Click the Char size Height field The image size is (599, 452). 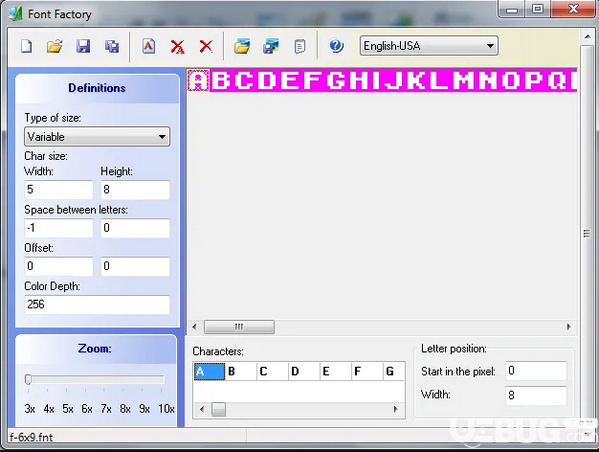tap(135, 190)
